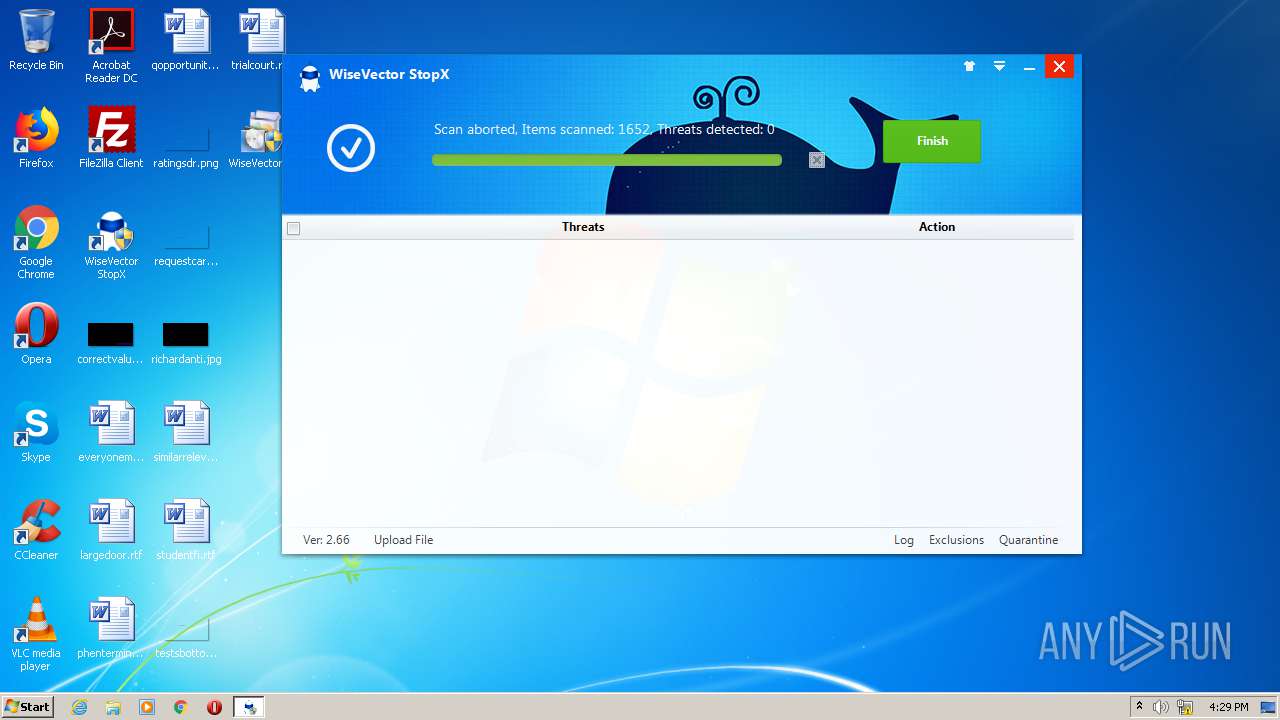Select the largedoor.rtf desktop file
The height and width of the screenshot is (720, 1280).
(x=111, y=530)
